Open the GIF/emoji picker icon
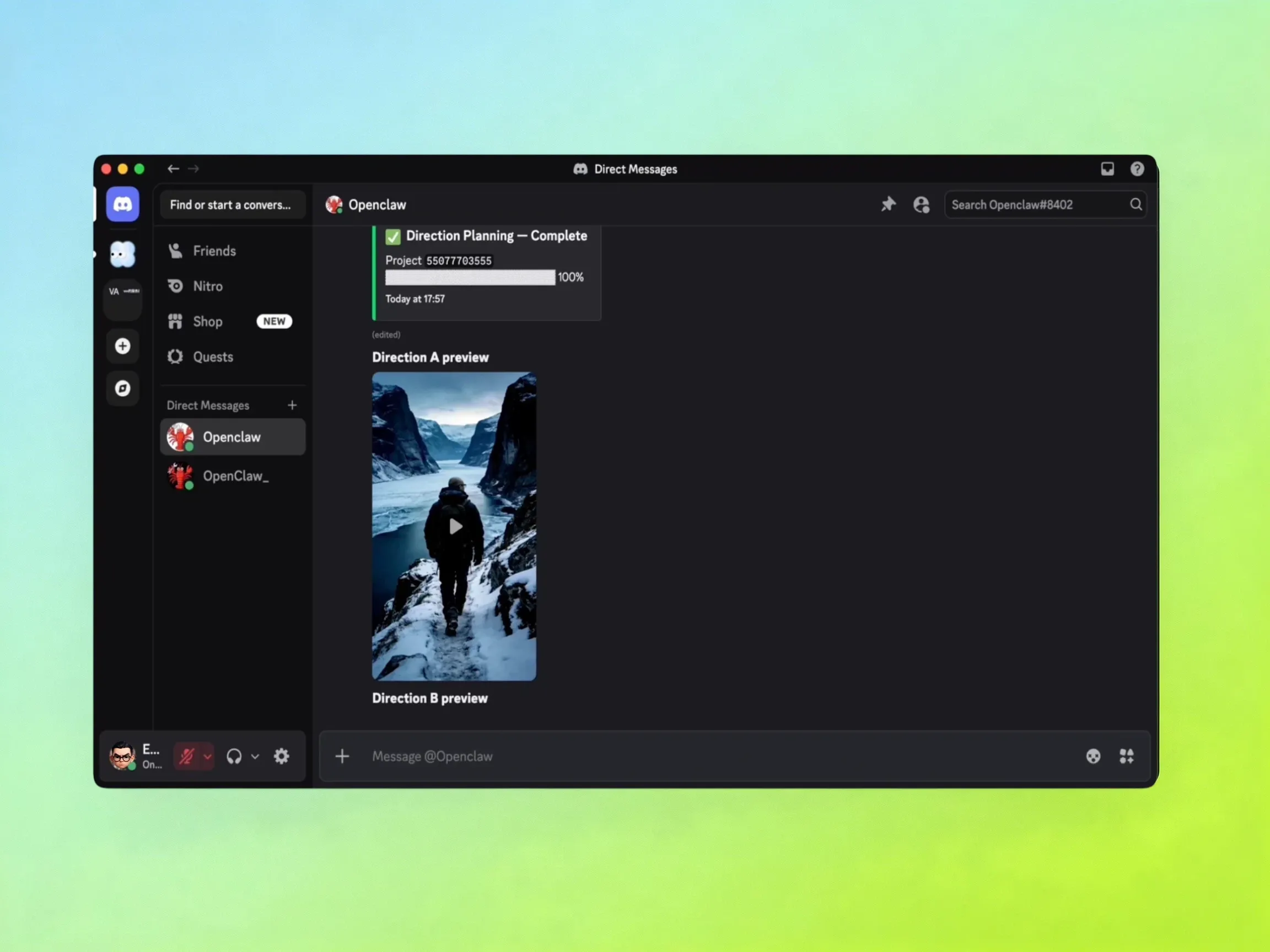 pyautogui.click(x=1093, y=756)
